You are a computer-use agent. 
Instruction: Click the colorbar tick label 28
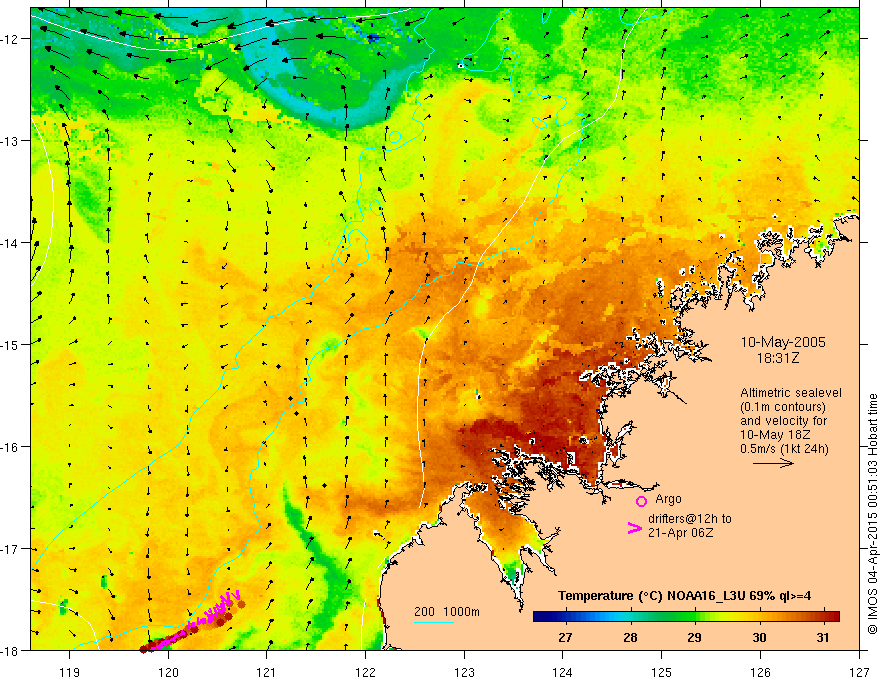tap(630, 637)
